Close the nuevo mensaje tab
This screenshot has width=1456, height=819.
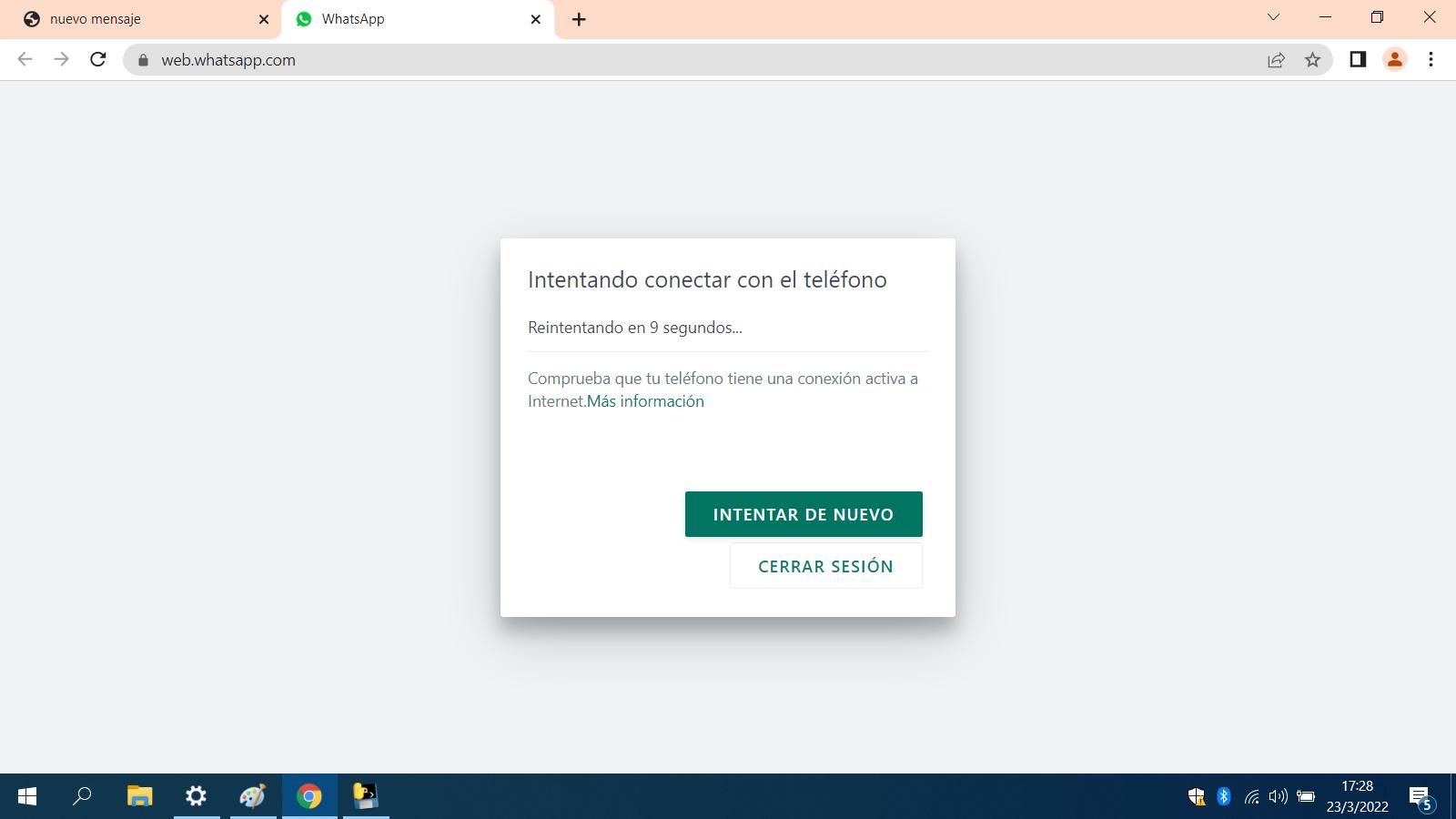click(x=264, y=19)
